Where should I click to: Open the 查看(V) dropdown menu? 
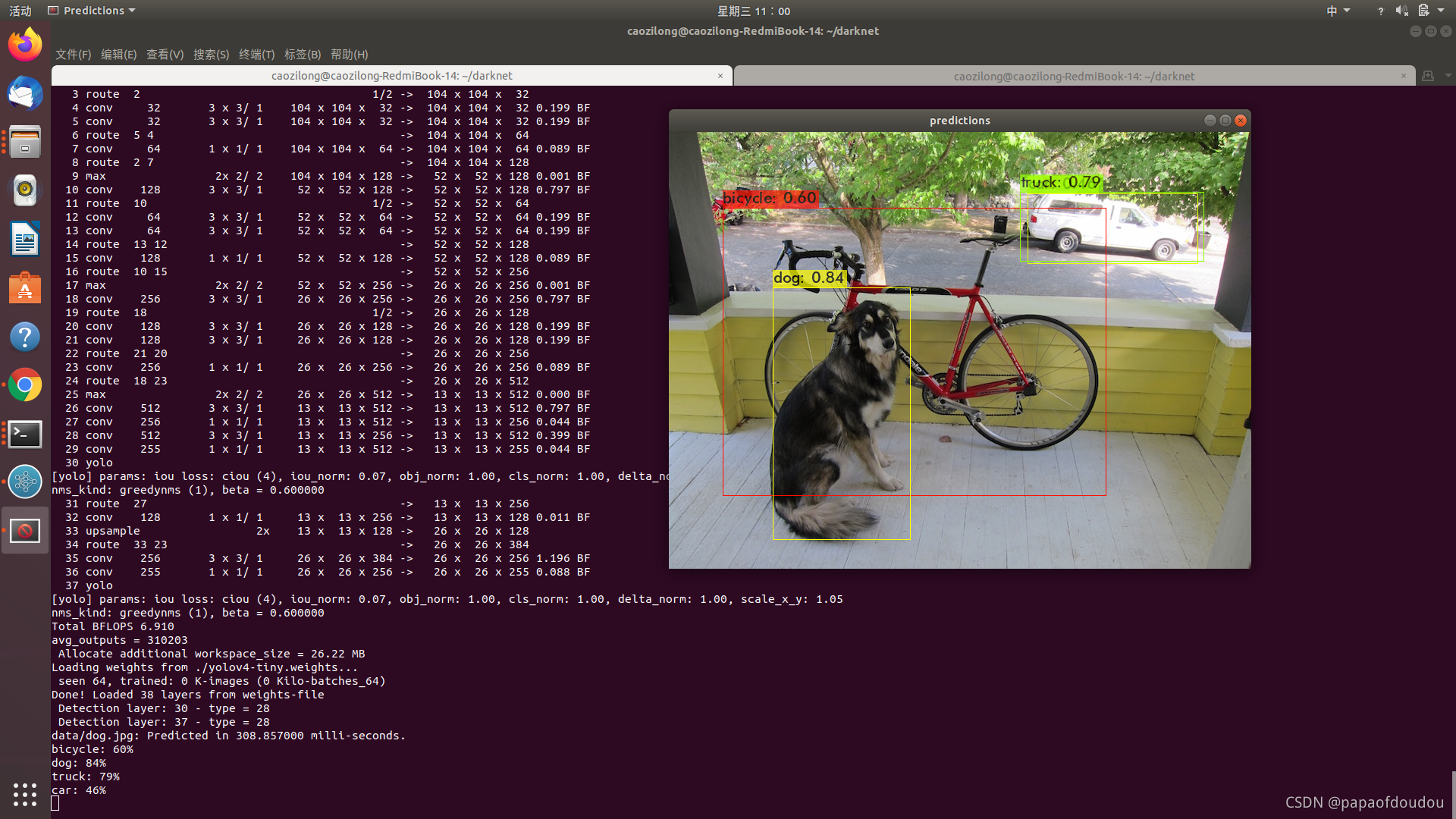click(x=162, y=54)
